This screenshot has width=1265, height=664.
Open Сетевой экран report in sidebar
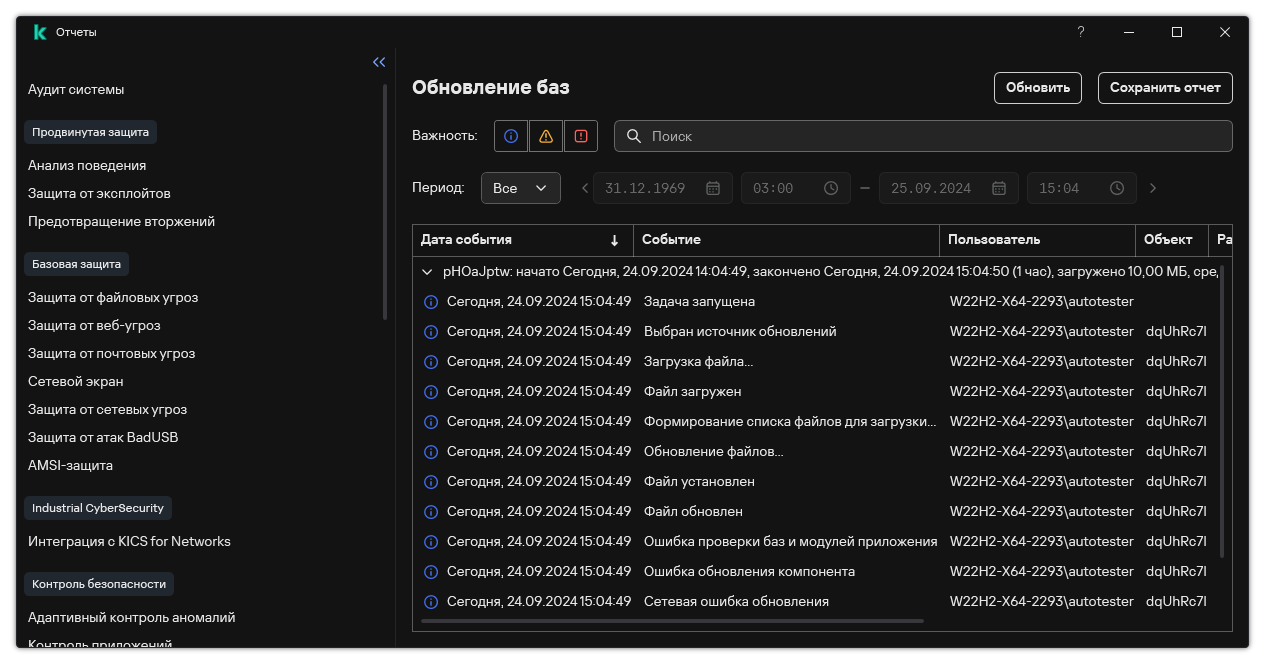[x=76, y=381]
